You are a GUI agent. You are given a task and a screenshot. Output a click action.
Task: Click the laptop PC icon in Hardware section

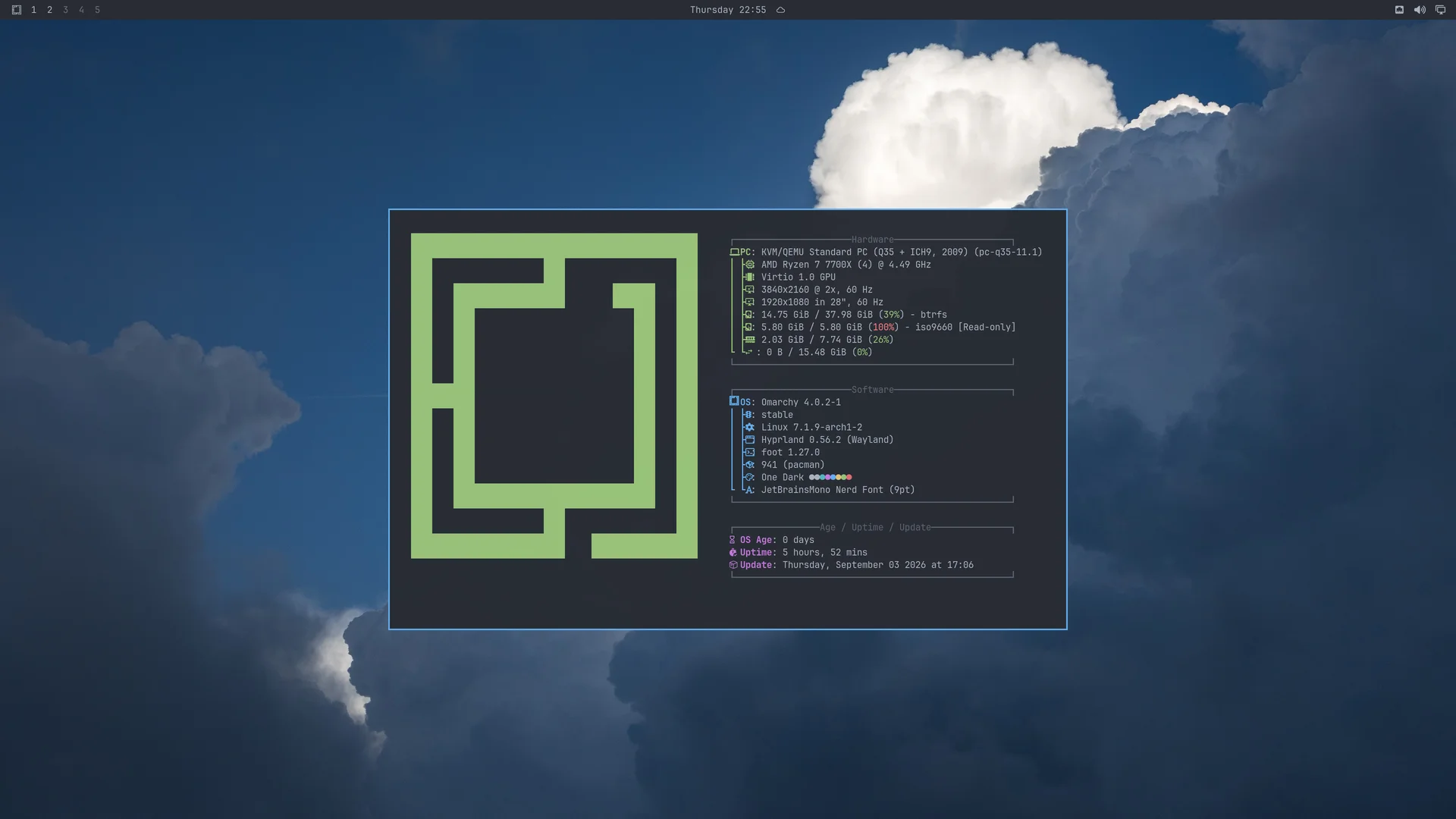(734, 252)
